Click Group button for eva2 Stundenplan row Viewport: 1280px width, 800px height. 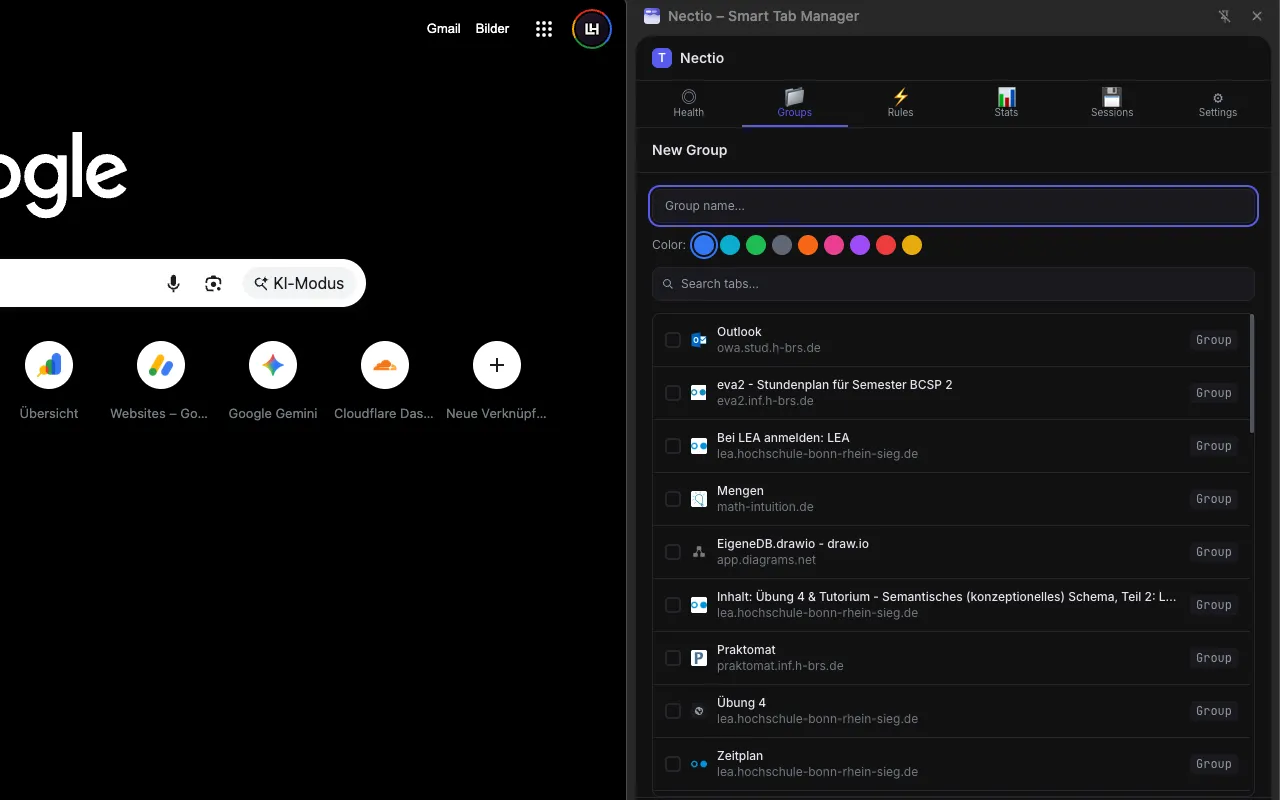(1214, 393)
